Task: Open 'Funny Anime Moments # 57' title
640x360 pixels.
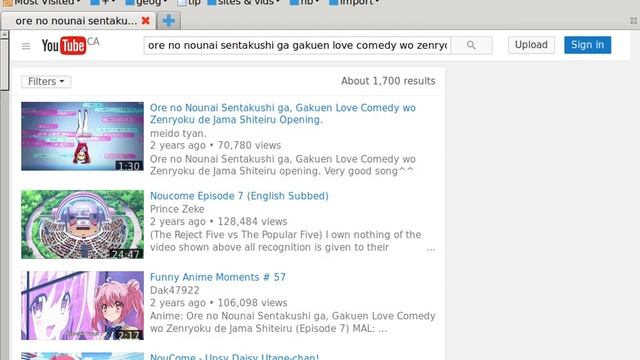Action: (x=218, y=277)
